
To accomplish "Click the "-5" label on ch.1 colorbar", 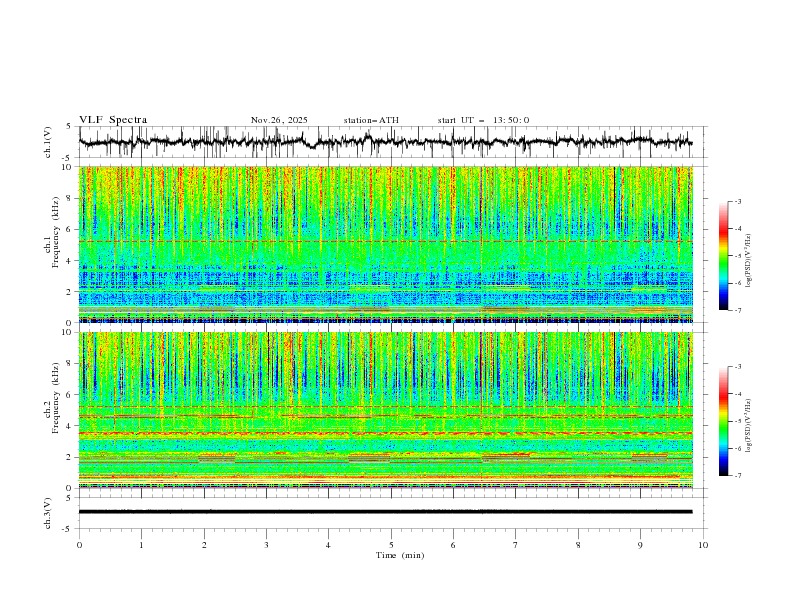I will [x=737, y=256].
